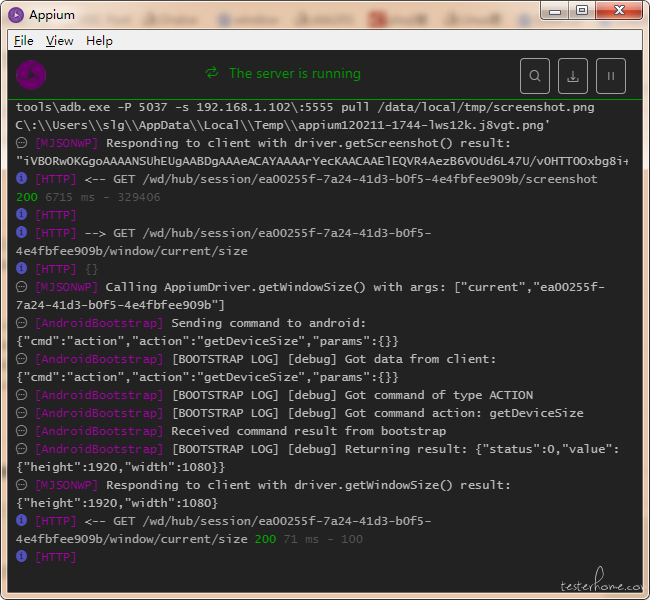650x600 pixels.
Task: Open the View menu
Action: click(x=59, y=41)
